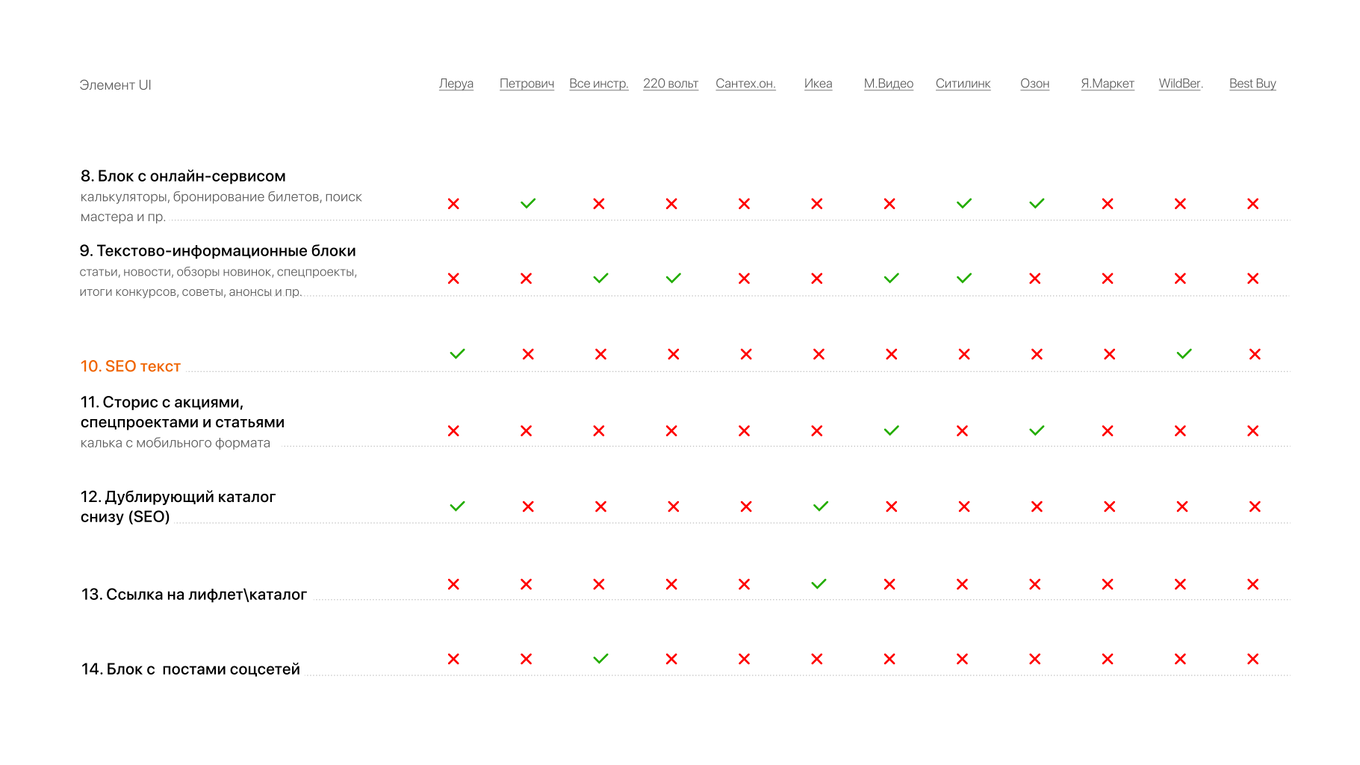Open the Леруа column link
The width and height of the screenshot is (1360, 765).
pos(456,84)
